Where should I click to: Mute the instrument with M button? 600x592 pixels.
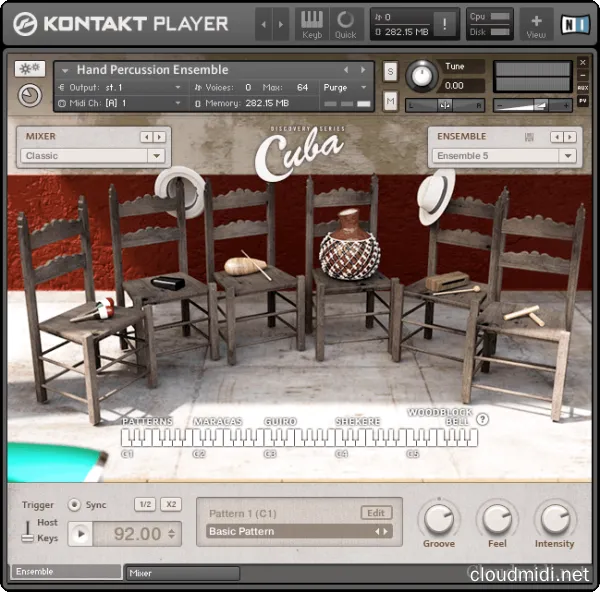tap(390, 101)
